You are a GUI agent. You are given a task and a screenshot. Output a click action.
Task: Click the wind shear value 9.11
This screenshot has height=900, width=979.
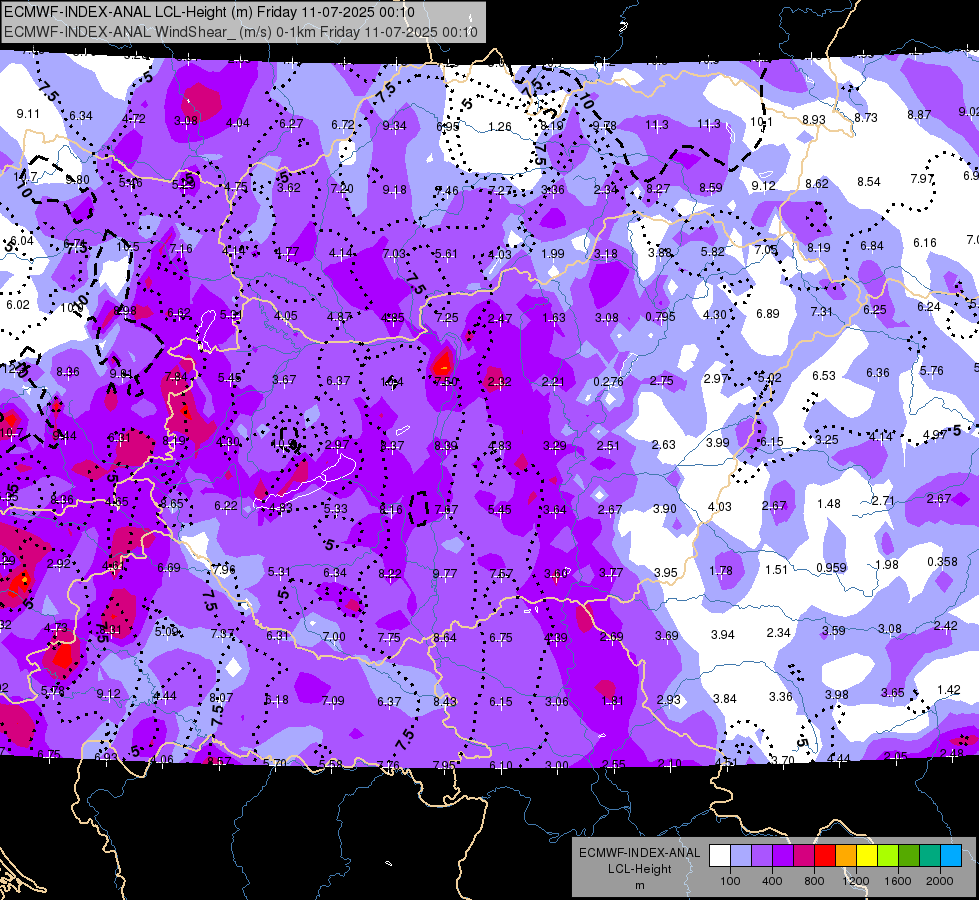[x=28, y=114]
